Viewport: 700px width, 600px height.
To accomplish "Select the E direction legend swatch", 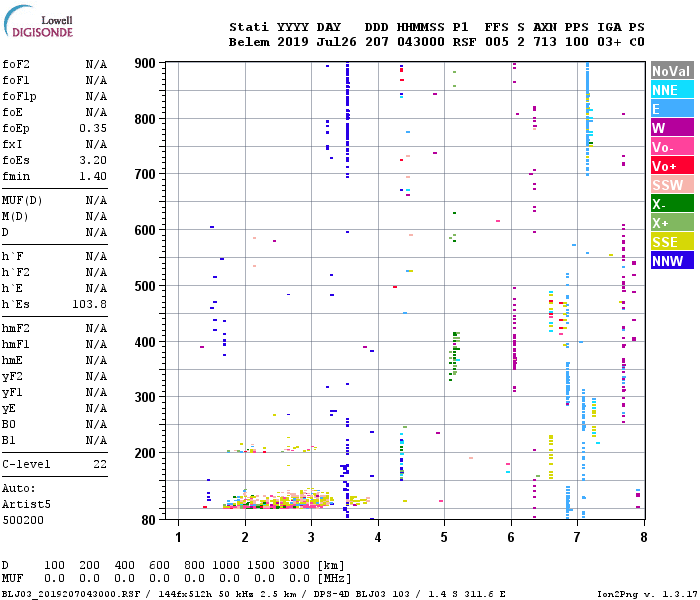I will (x=672, y=109).
